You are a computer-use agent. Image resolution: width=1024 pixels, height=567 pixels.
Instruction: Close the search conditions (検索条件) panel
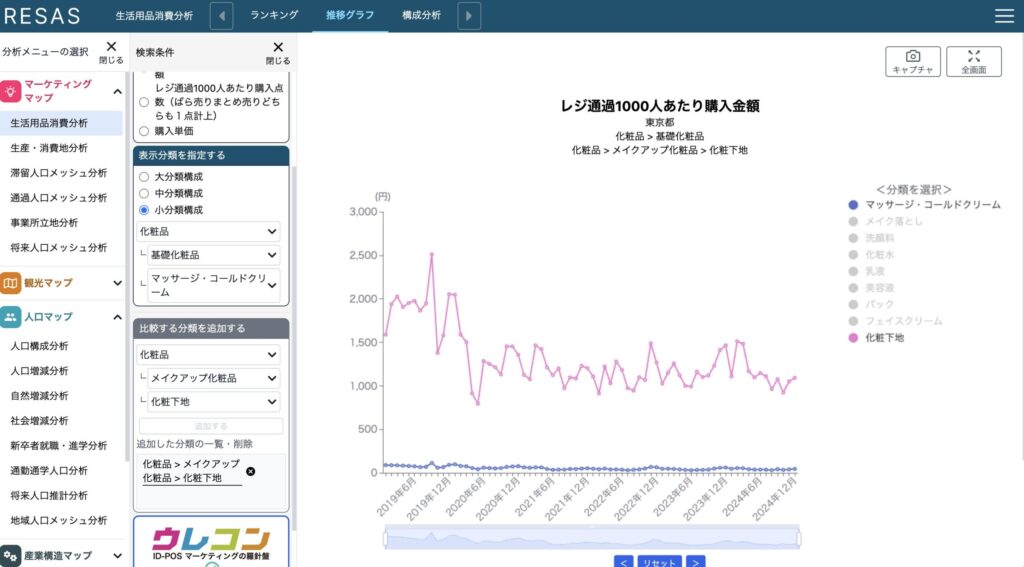pos(278,52)
